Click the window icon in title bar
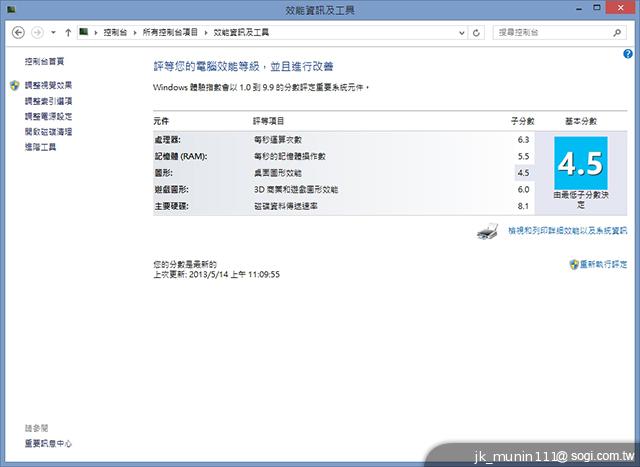The height and width of the screenshot is (467, 640). 11,9
